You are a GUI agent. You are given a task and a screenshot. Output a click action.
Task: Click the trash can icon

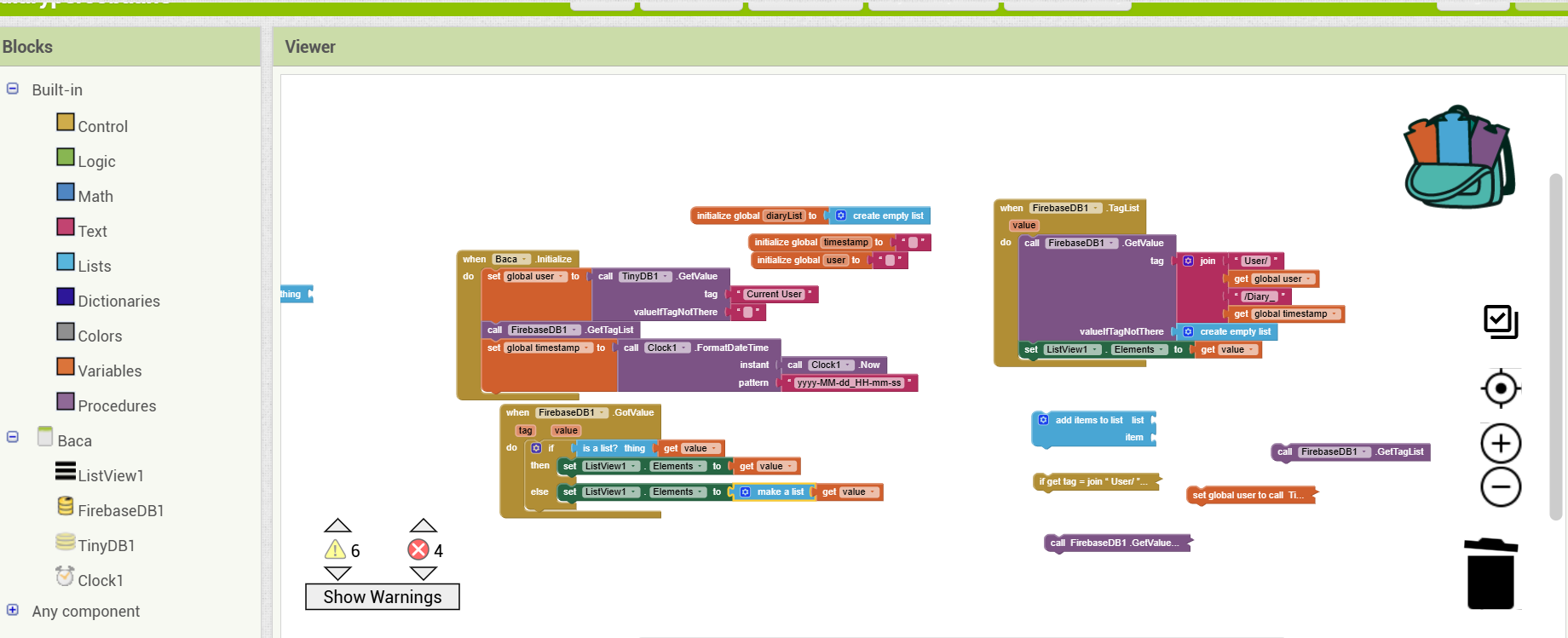[x=1490, y=574]
